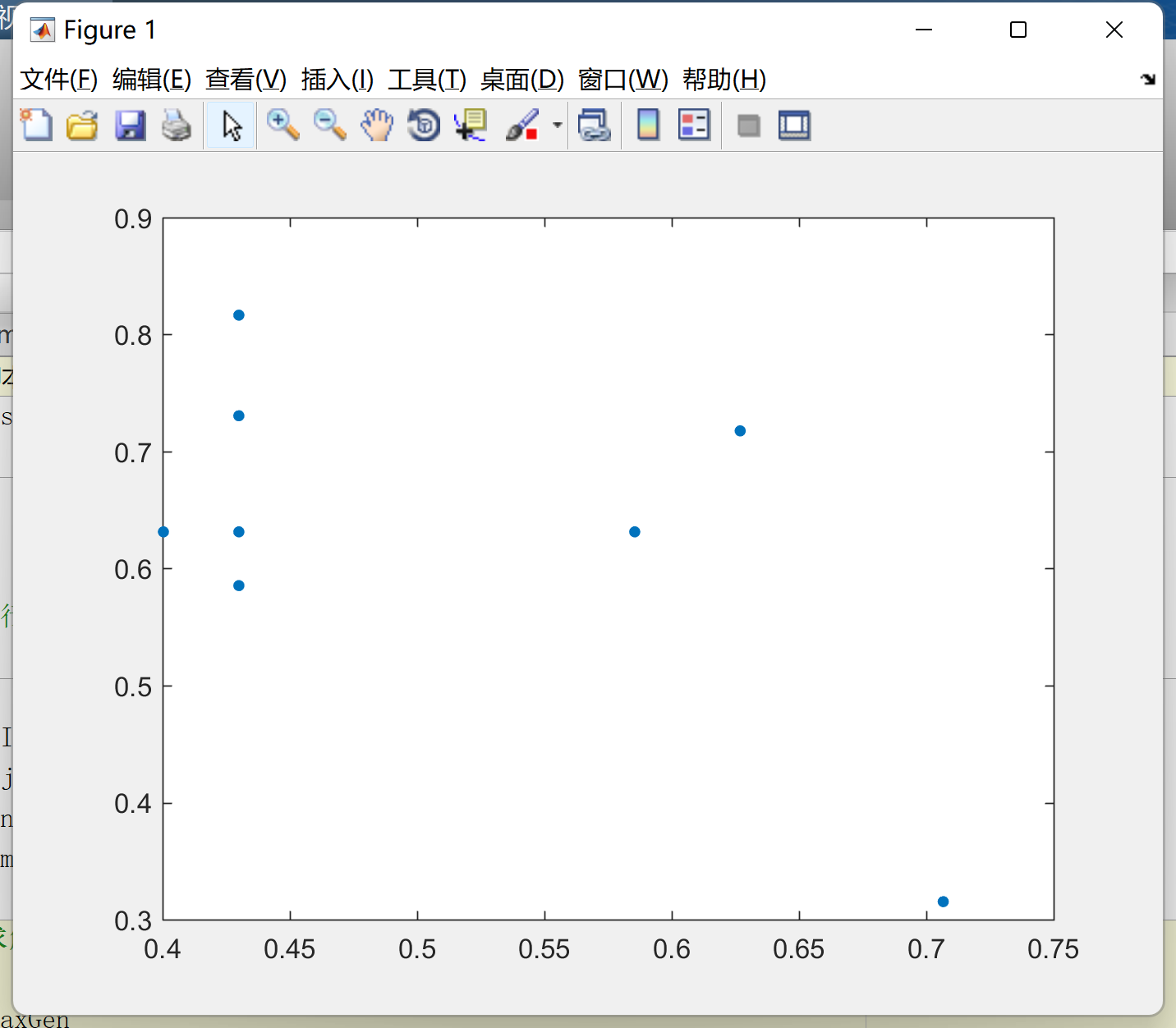This screenshot has height=1028, width=1176.
Task: Select the Zoom In magnifier tool
Action: coord(283,126)
